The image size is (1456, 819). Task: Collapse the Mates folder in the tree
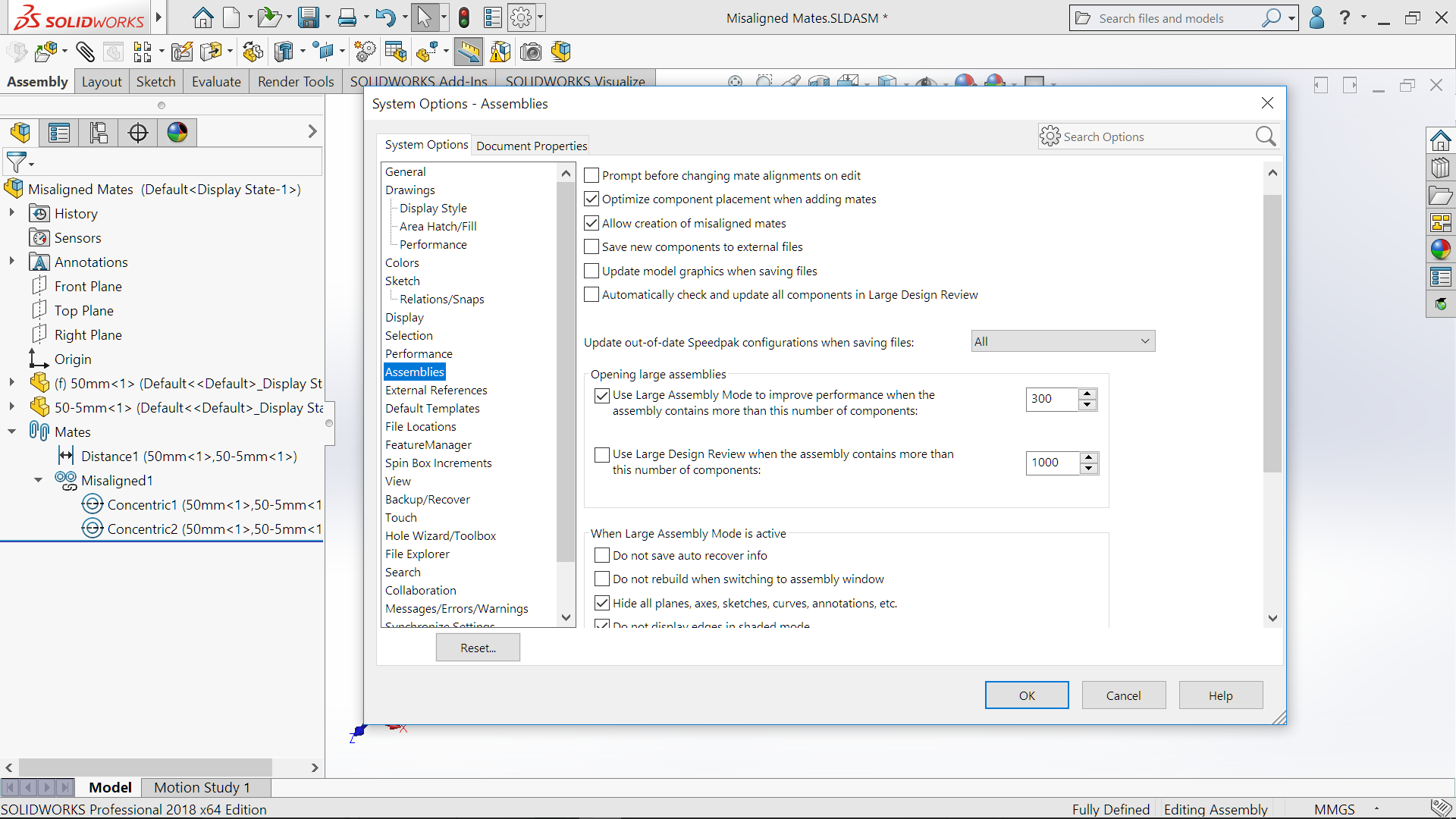12,431
